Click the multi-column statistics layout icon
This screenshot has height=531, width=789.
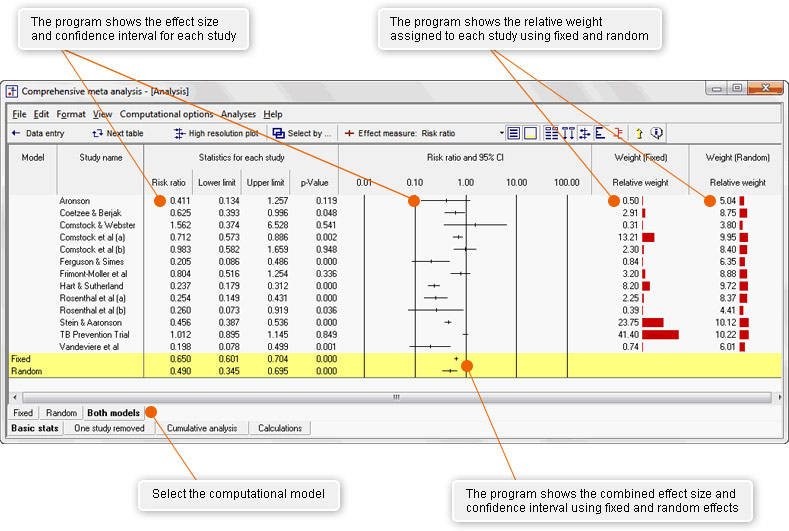[552, 133]
